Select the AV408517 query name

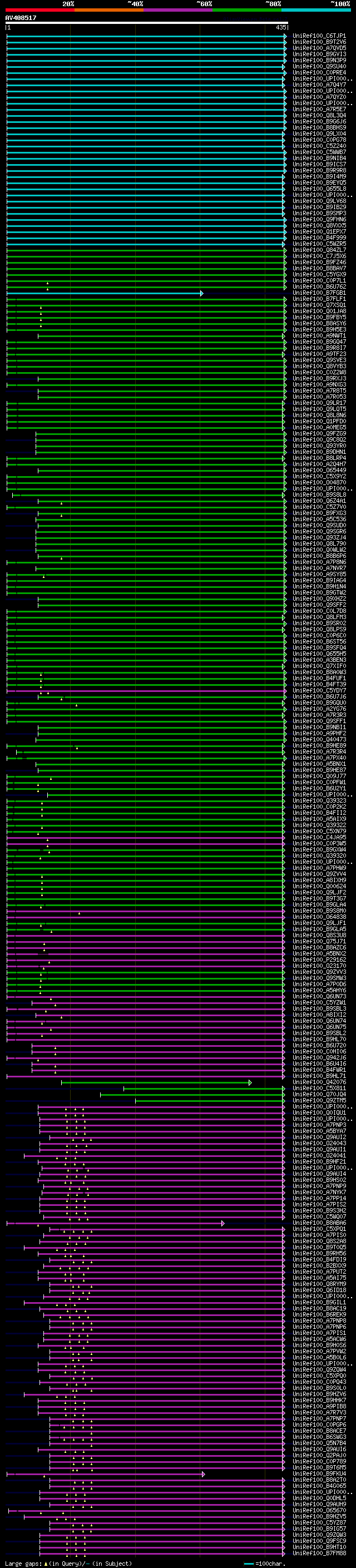[21, 18]
